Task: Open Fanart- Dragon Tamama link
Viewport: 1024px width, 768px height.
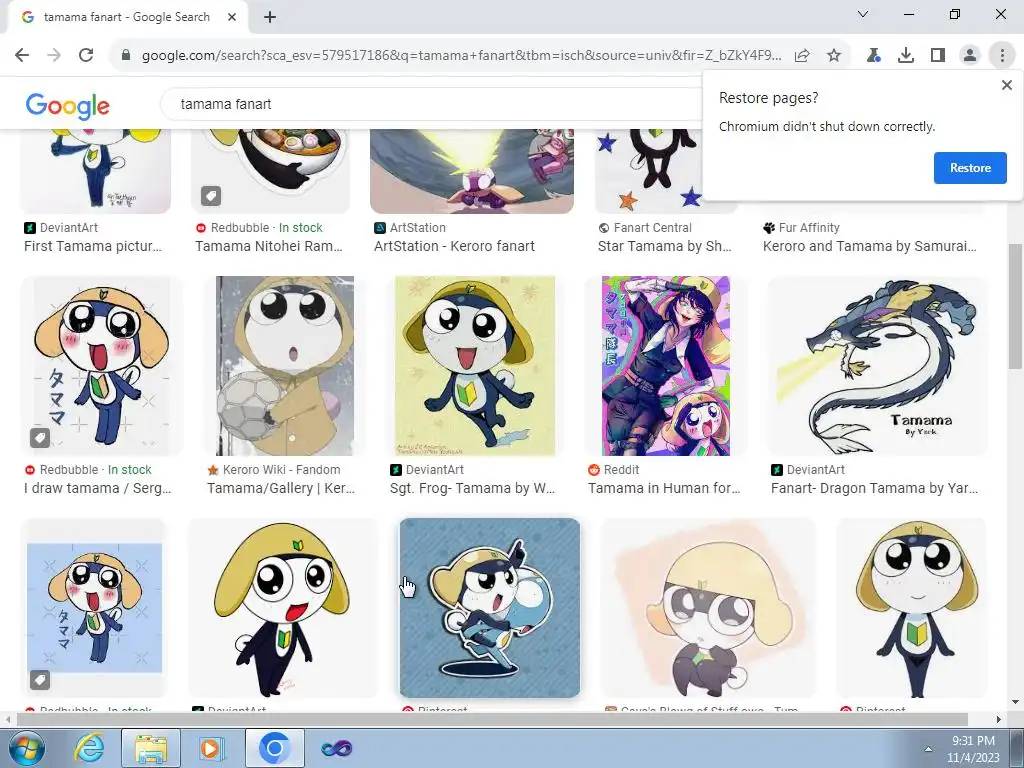Action: pyautogui.click(x=874, y=488)
